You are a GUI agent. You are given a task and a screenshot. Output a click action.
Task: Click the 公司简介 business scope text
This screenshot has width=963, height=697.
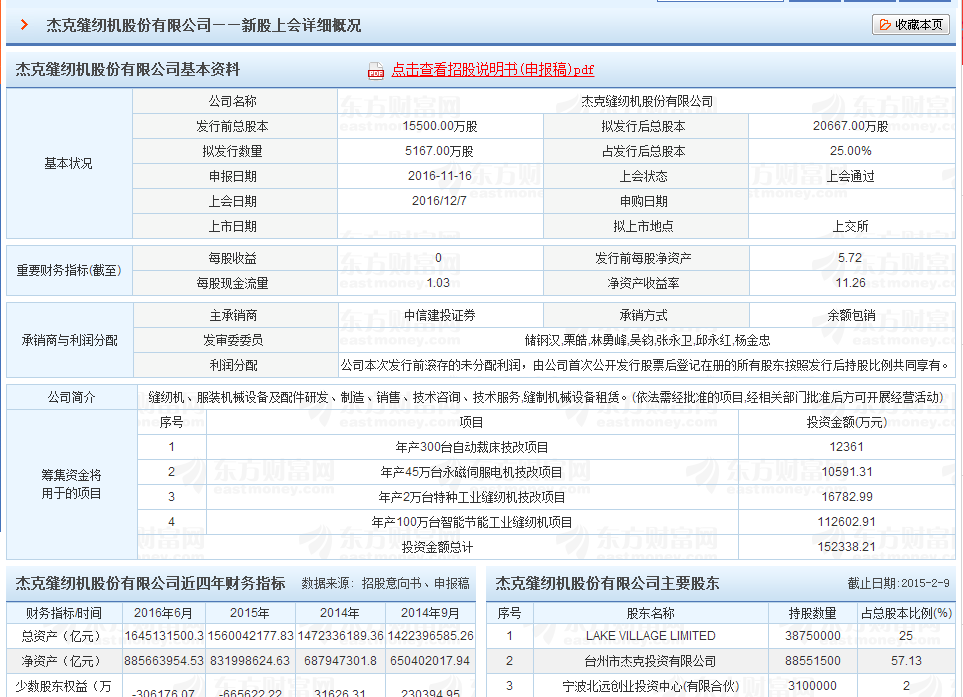pyautogui.click(x=545, y=397)
